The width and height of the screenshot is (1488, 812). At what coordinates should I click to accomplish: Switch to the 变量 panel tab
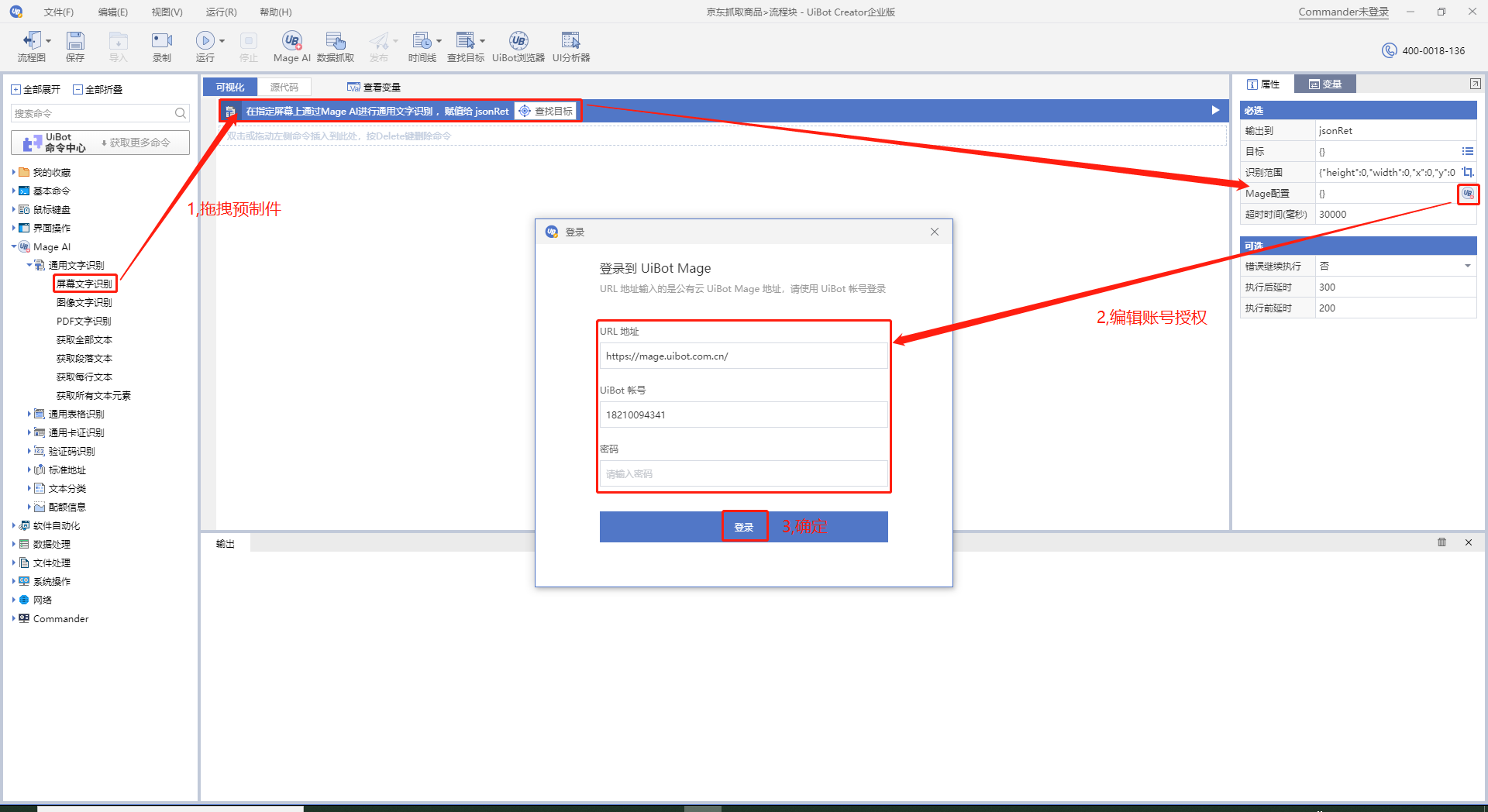1324,84
